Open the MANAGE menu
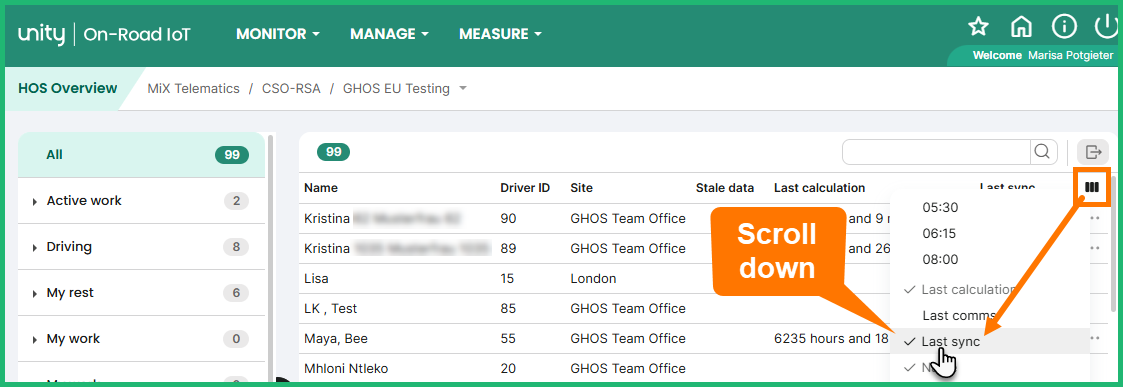 point(390,34)
